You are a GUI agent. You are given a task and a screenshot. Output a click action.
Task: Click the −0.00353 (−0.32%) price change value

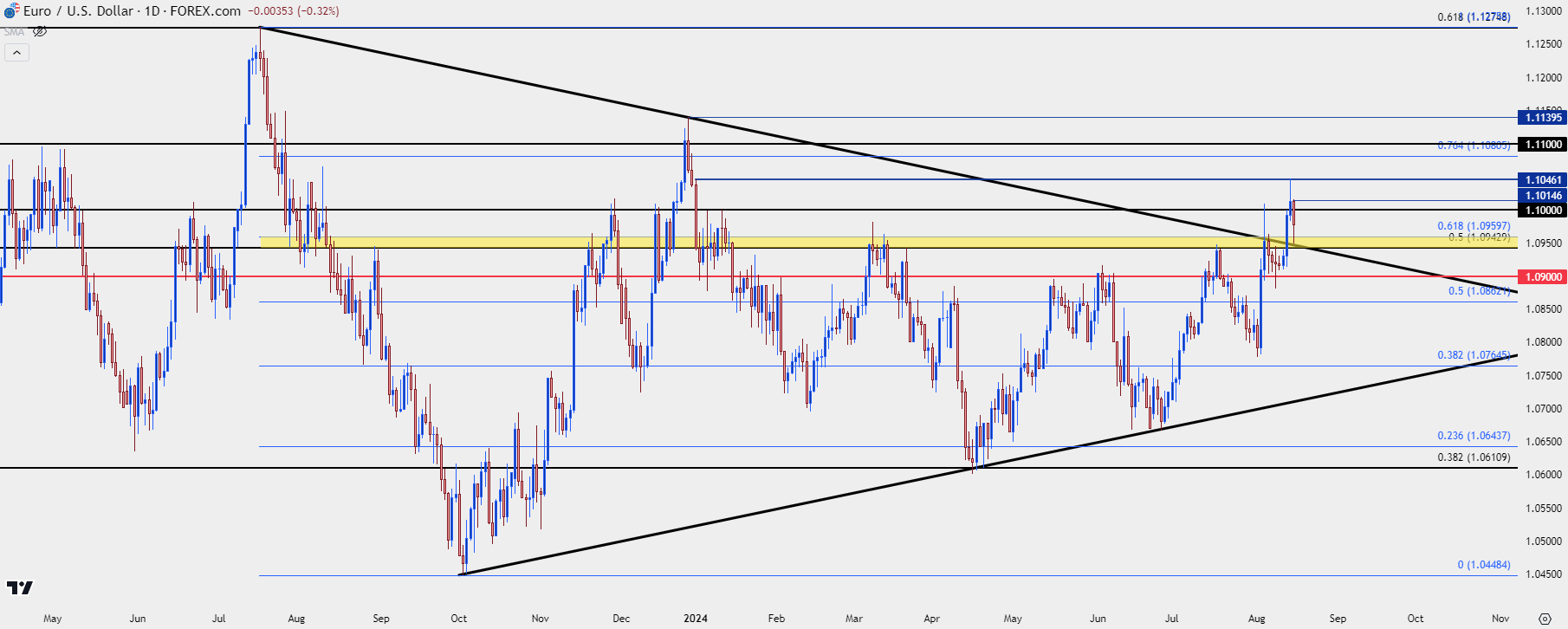(x=294, y=11)
